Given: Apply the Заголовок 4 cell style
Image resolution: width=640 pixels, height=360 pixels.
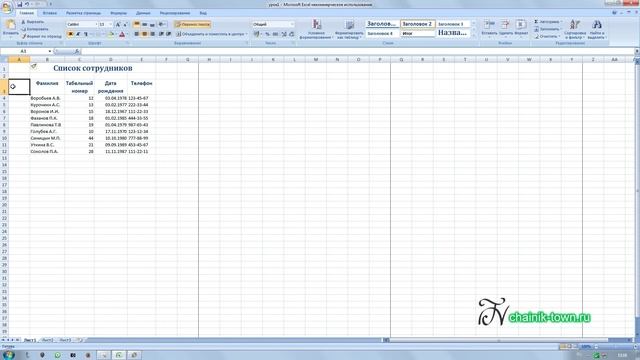Looking at the screenshot, I should coord(382,33).
